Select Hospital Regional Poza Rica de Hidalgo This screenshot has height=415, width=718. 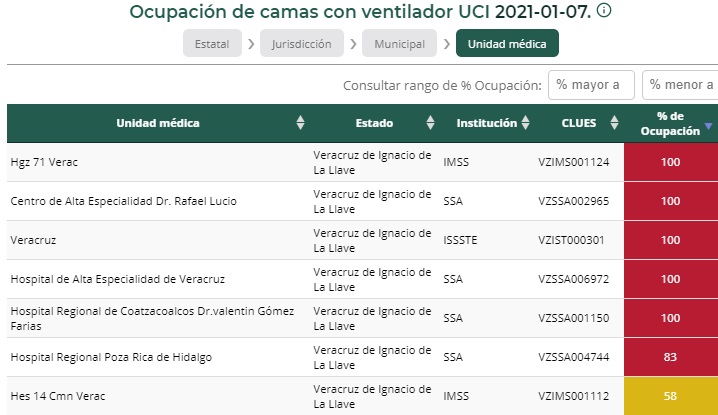point(111,357)
